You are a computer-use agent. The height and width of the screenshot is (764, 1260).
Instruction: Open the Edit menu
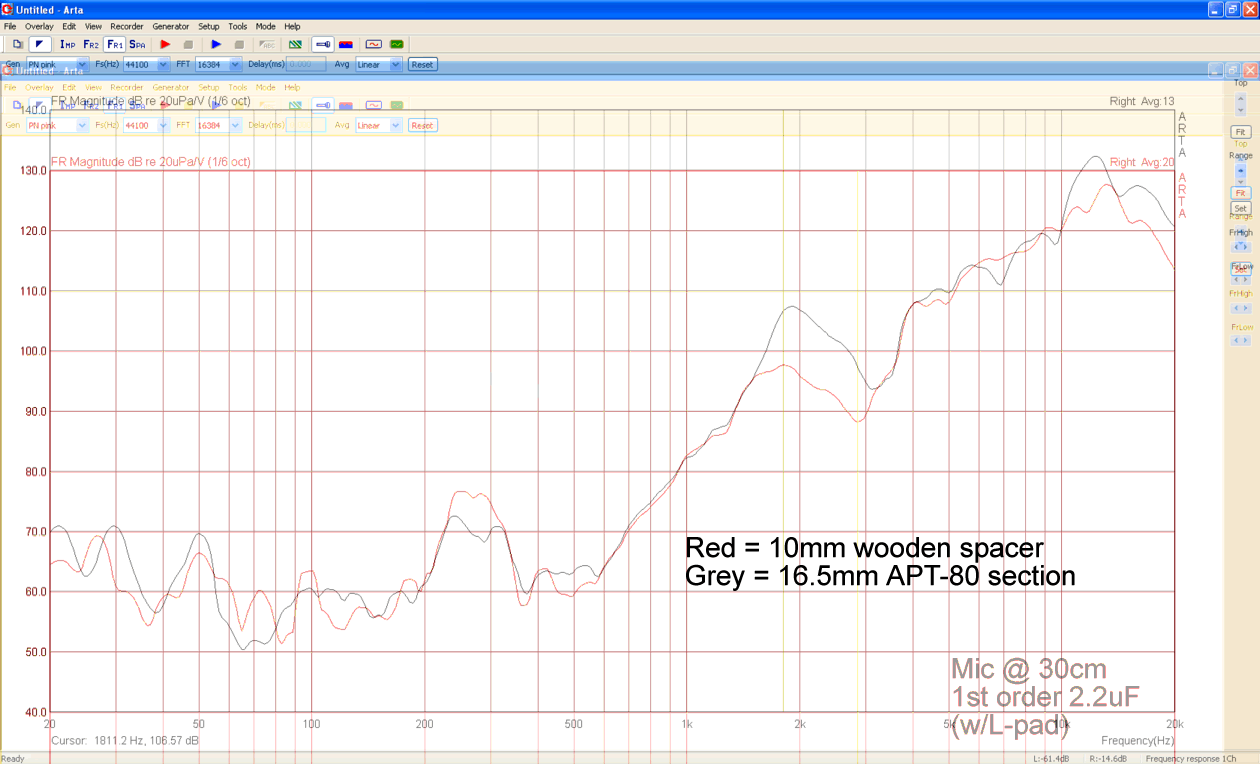point(69,26)
